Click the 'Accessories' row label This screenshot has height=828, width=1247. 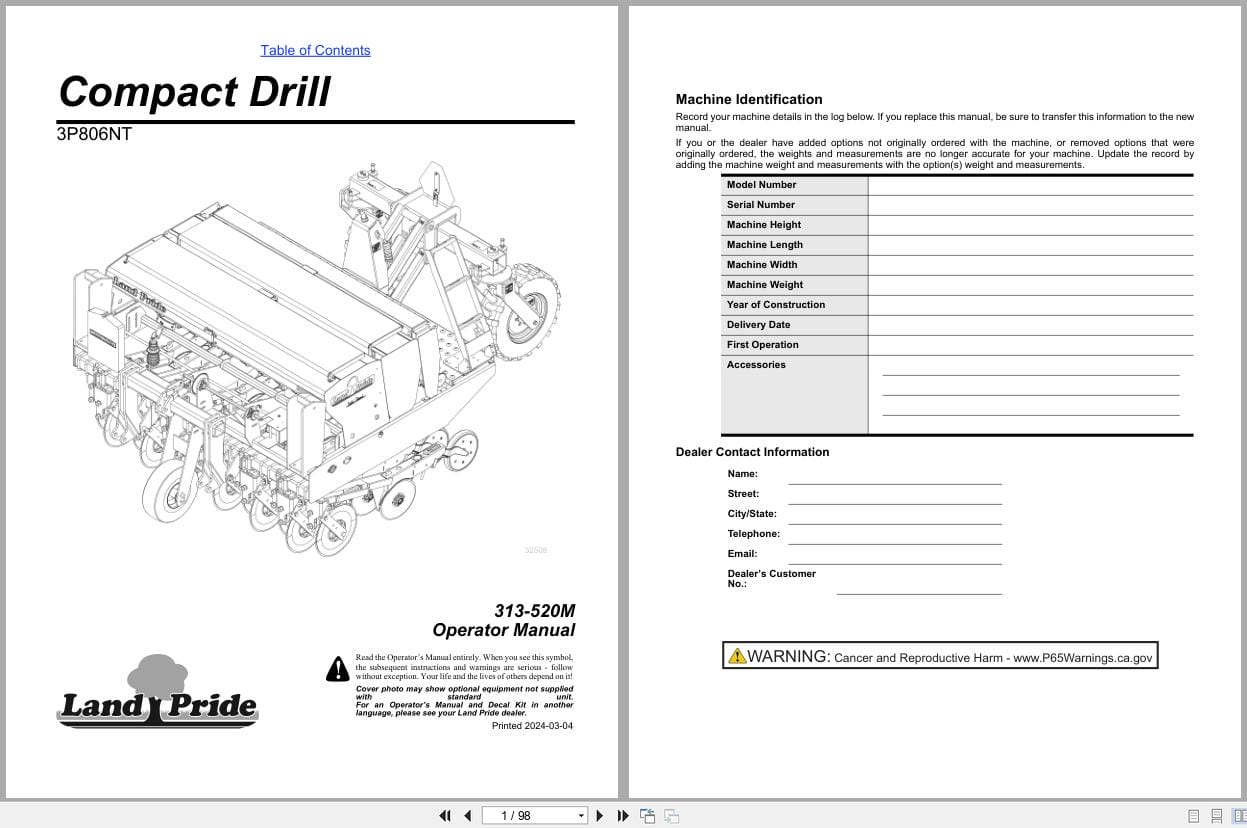(x=756, y=365)
